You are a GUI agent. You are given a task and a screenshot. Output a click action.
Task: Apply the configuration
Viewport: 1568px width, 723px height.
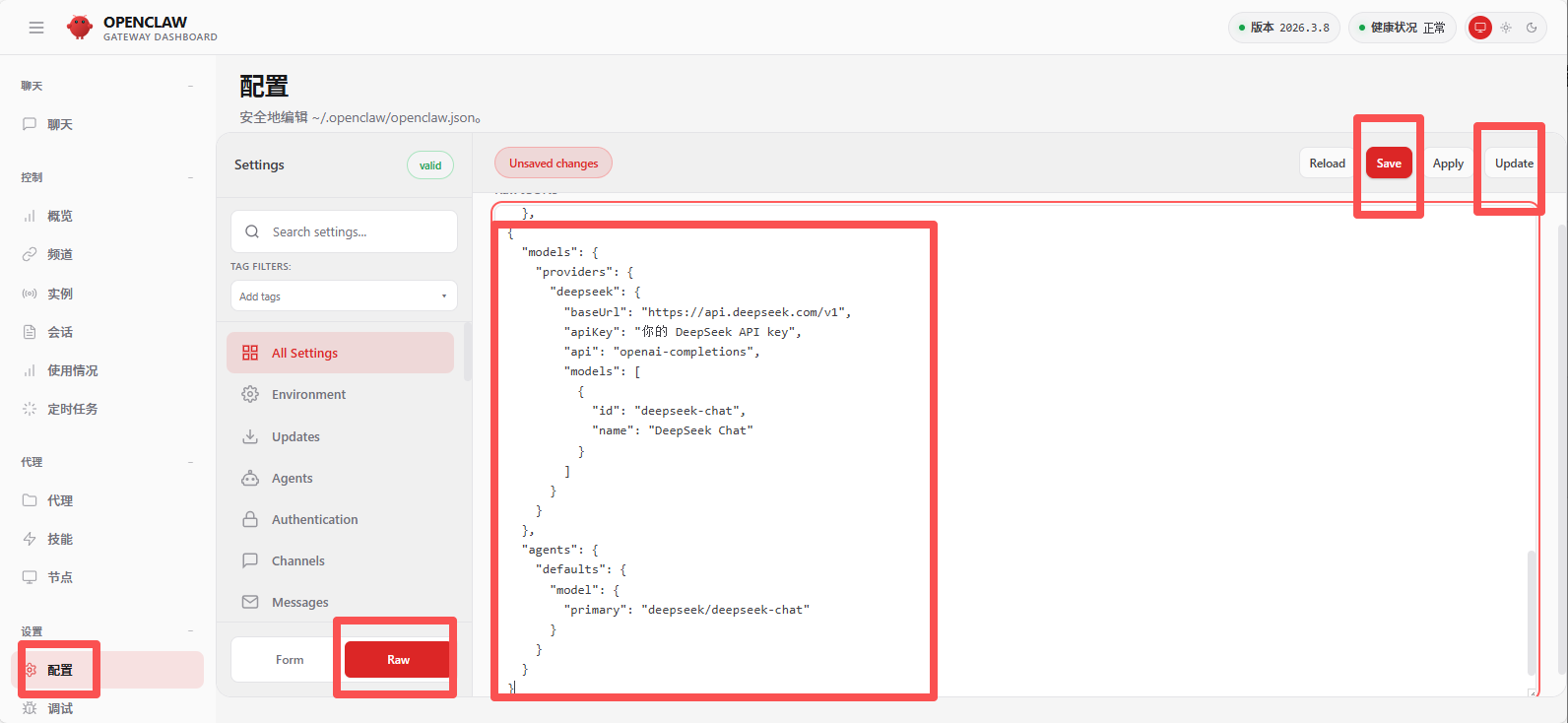point(1448,164)
